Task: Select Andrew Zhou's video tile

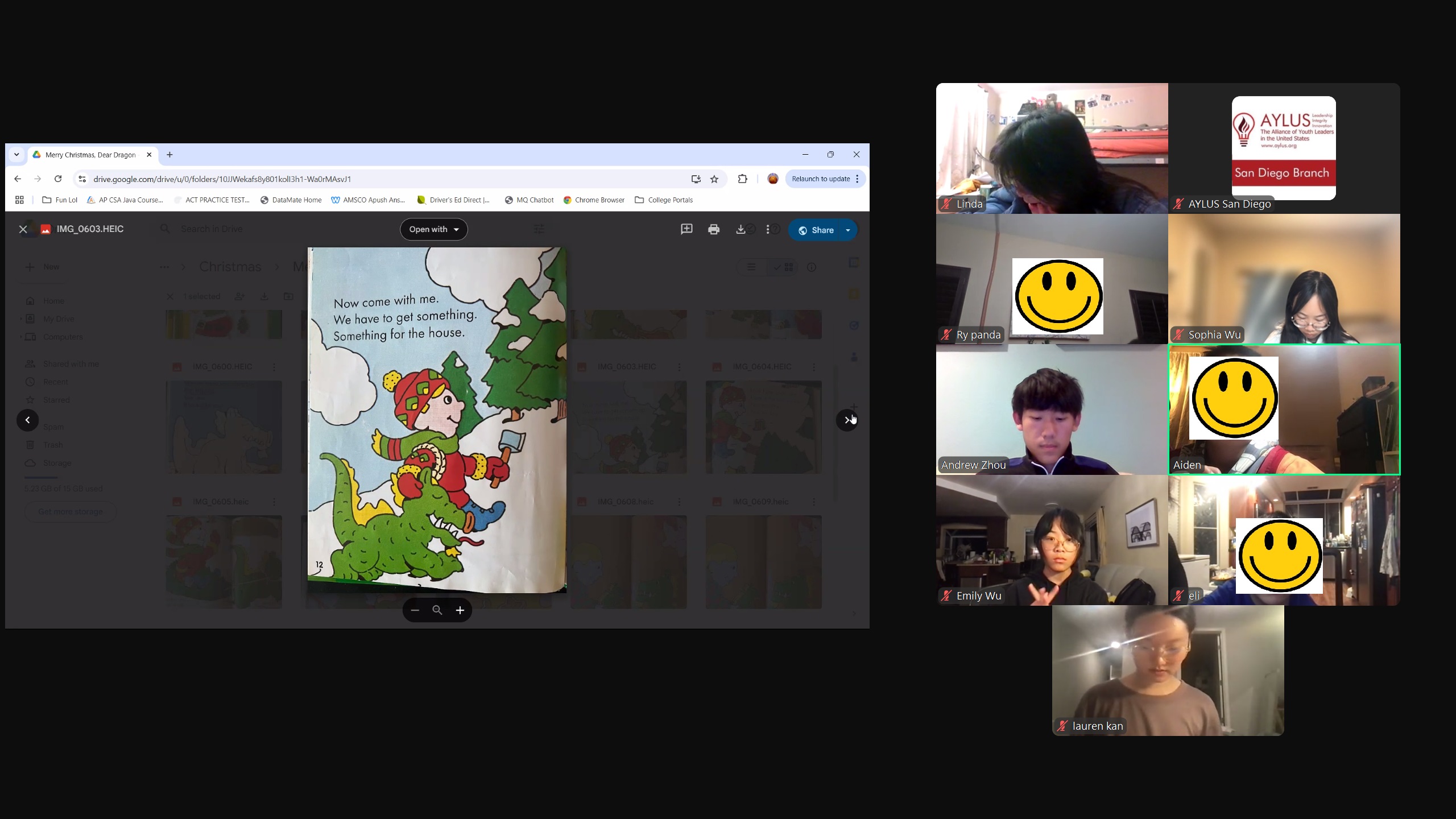Action: pos(1052,409)
